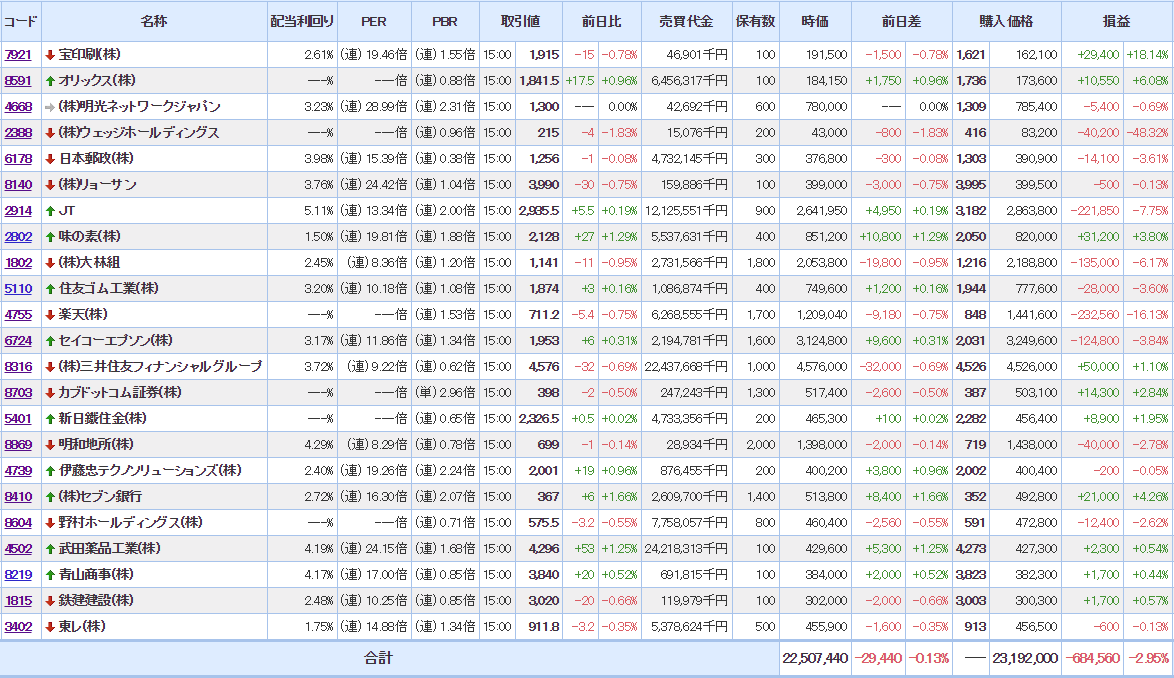Image resolution: width=1174 pixels, height=678 pixels.
Task: Open stock code link 2914
Action: (18, 211)
